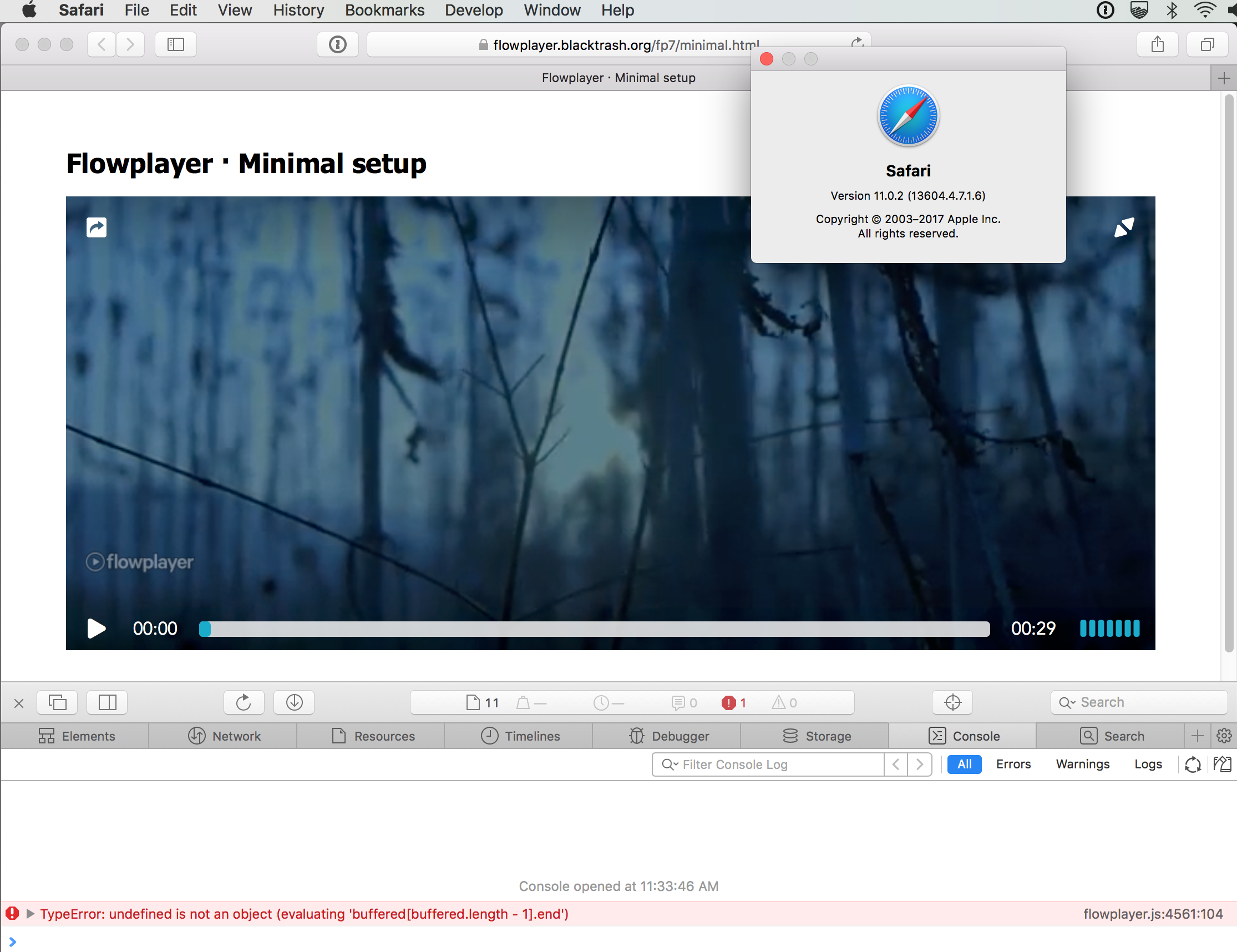
Task: Activate the element inspection crosshair tool
Action: tap(951, 702)
